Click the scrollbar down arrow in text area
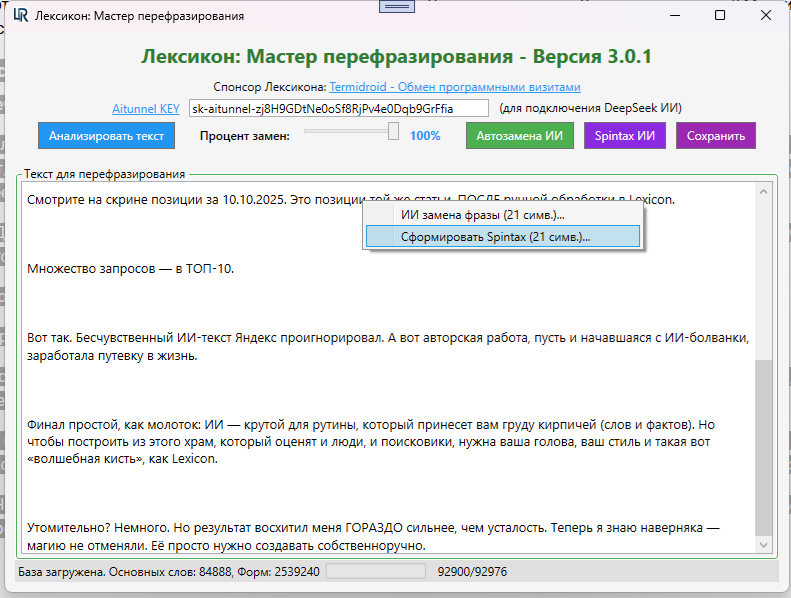This screenshot has height=598, width=791. pyautogui.click(x=765, y=545)
